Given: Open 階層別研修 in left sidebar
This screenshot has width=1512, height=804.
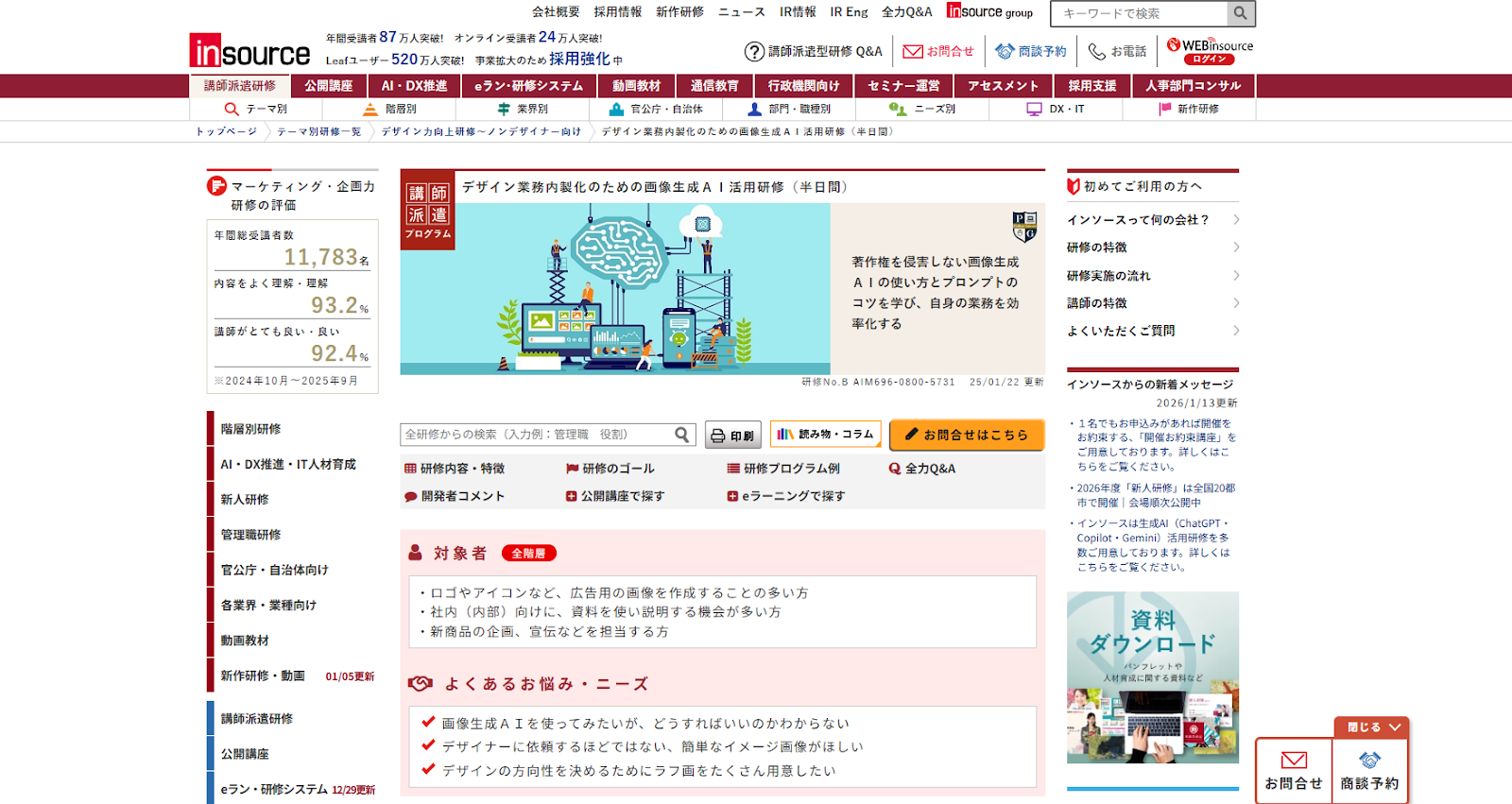Looking at the screenshot, I should (x=250, y=429).
